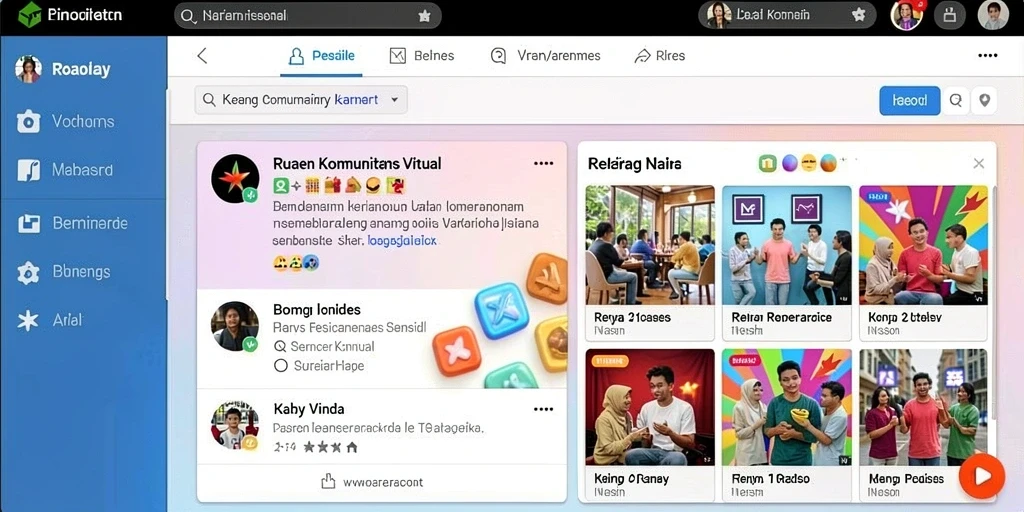
Task: Click the location pin icon
Action: click(x=984, y=101)
